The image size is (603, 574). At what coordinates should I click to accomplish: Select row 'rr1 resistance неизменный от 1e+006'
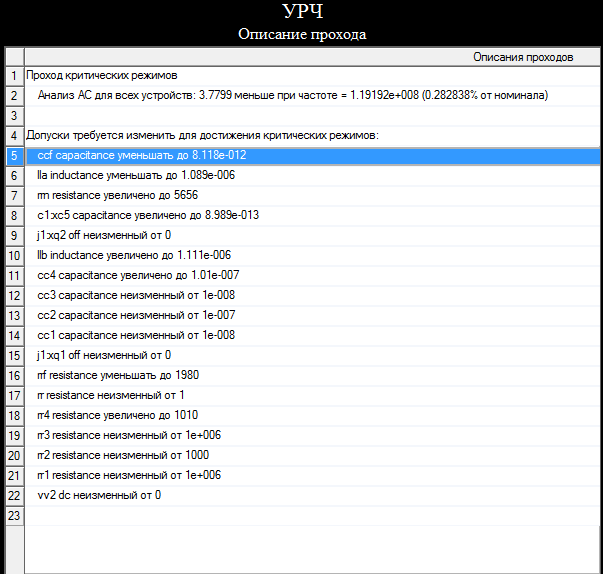(x=312, y=475)
